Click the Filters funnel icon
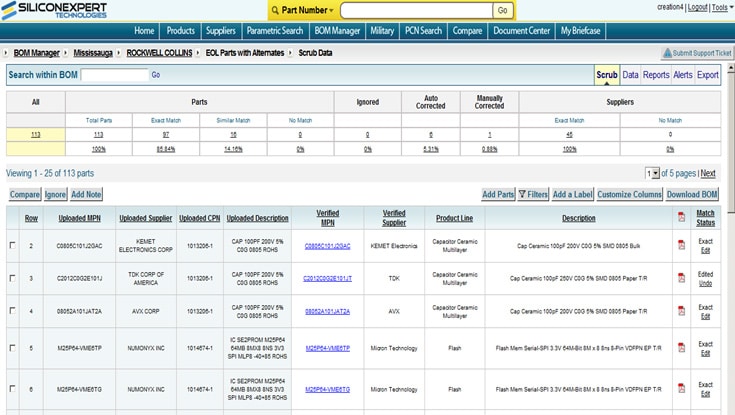 [x=522, y=194]
